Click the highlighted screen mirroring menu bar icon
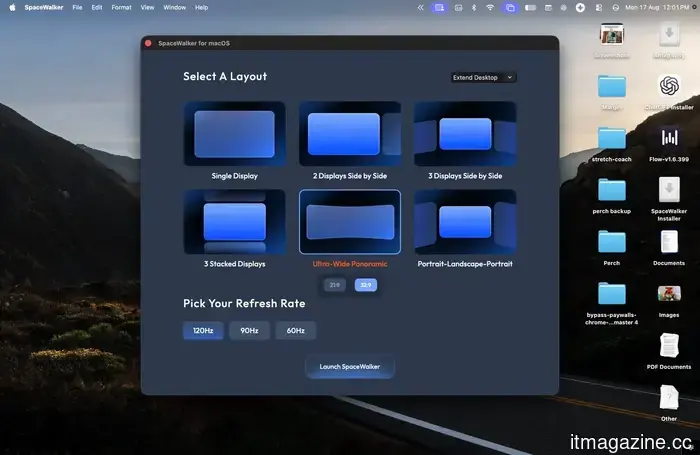 point(510,7)
